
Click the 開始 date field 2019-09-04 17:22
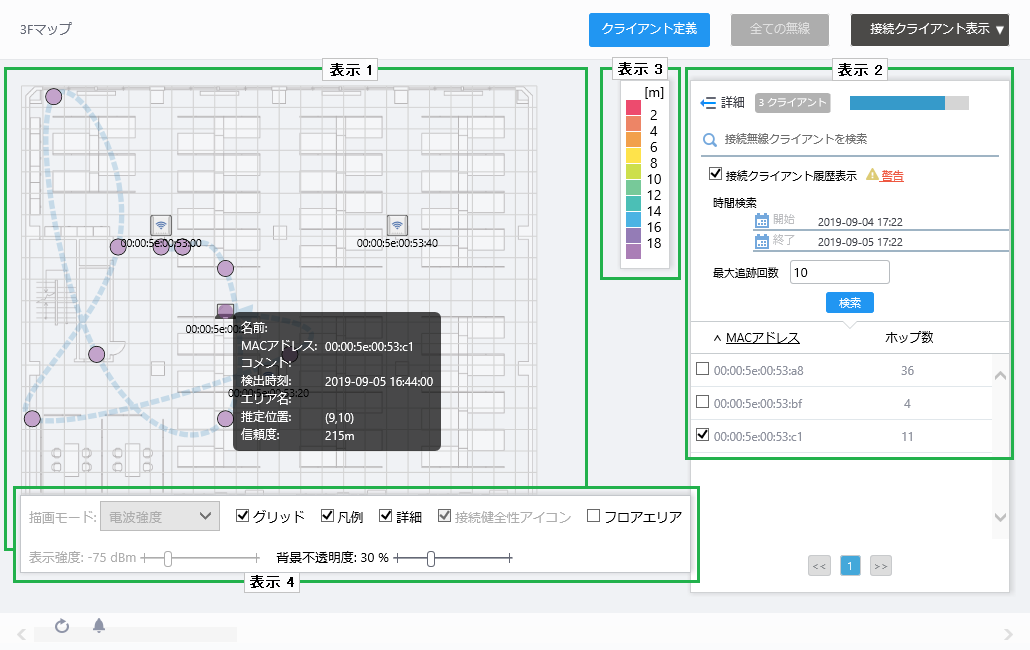tap(860, 222)
